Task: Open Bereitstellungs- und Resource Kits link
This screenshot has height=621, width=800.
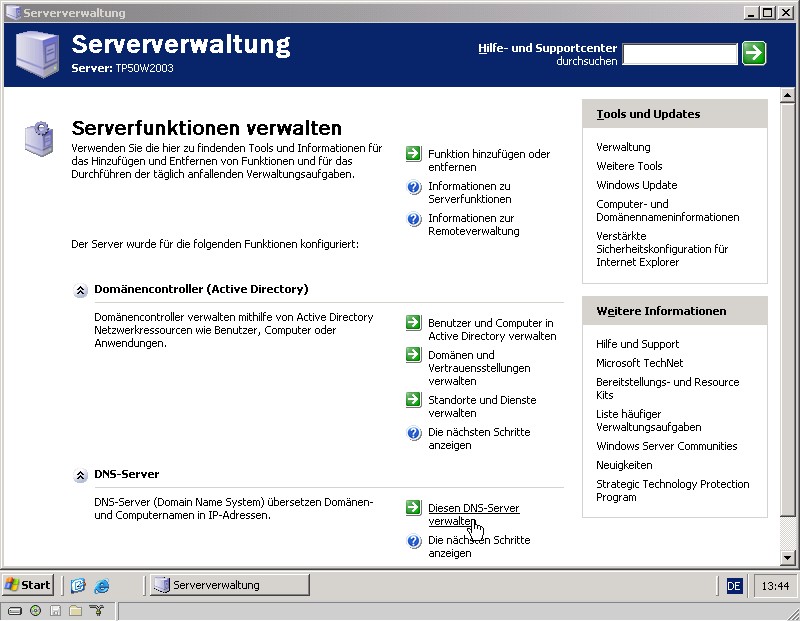Action: click(667, 388)
